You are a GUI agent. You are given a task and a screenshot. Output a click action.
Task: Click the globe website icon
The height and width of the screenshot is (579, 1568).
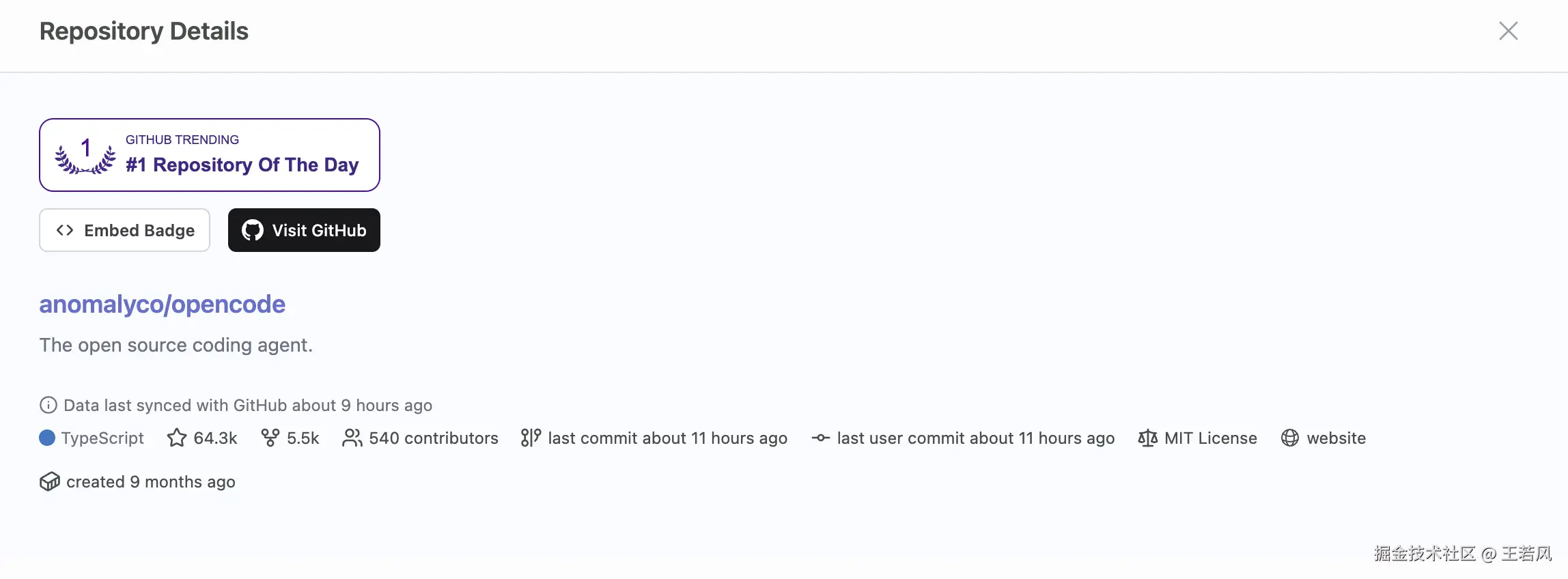pyautogui.click(x=1290, y=438)
